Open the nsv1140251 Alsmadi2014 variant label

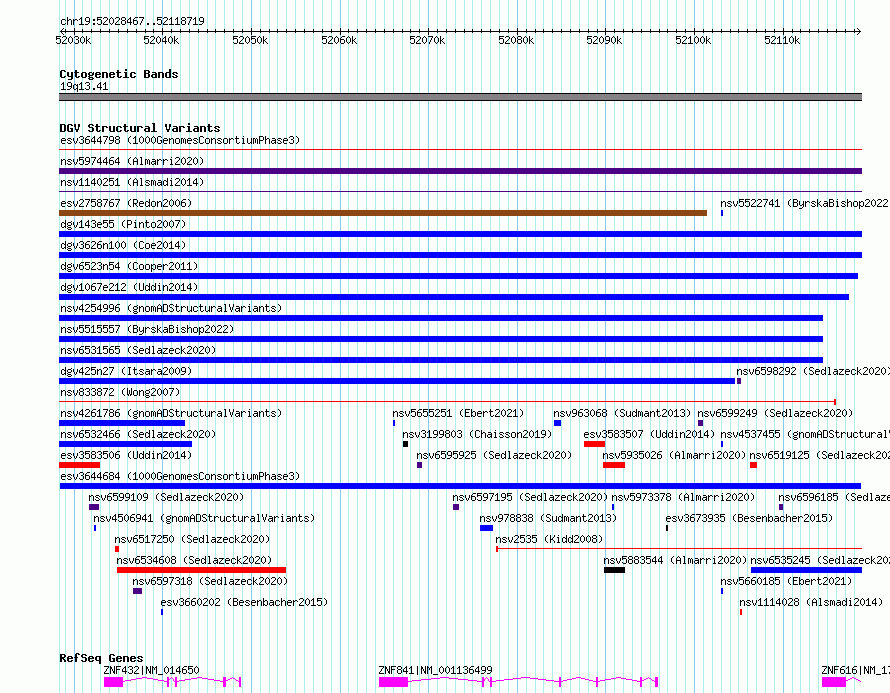132,182
